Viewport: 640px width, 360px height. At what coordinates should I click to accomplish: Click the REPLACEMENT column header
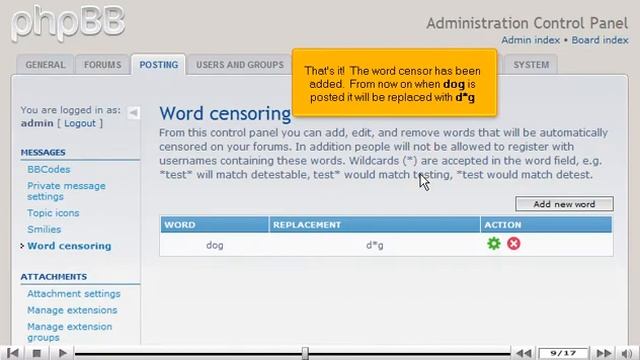click(375, 225)
